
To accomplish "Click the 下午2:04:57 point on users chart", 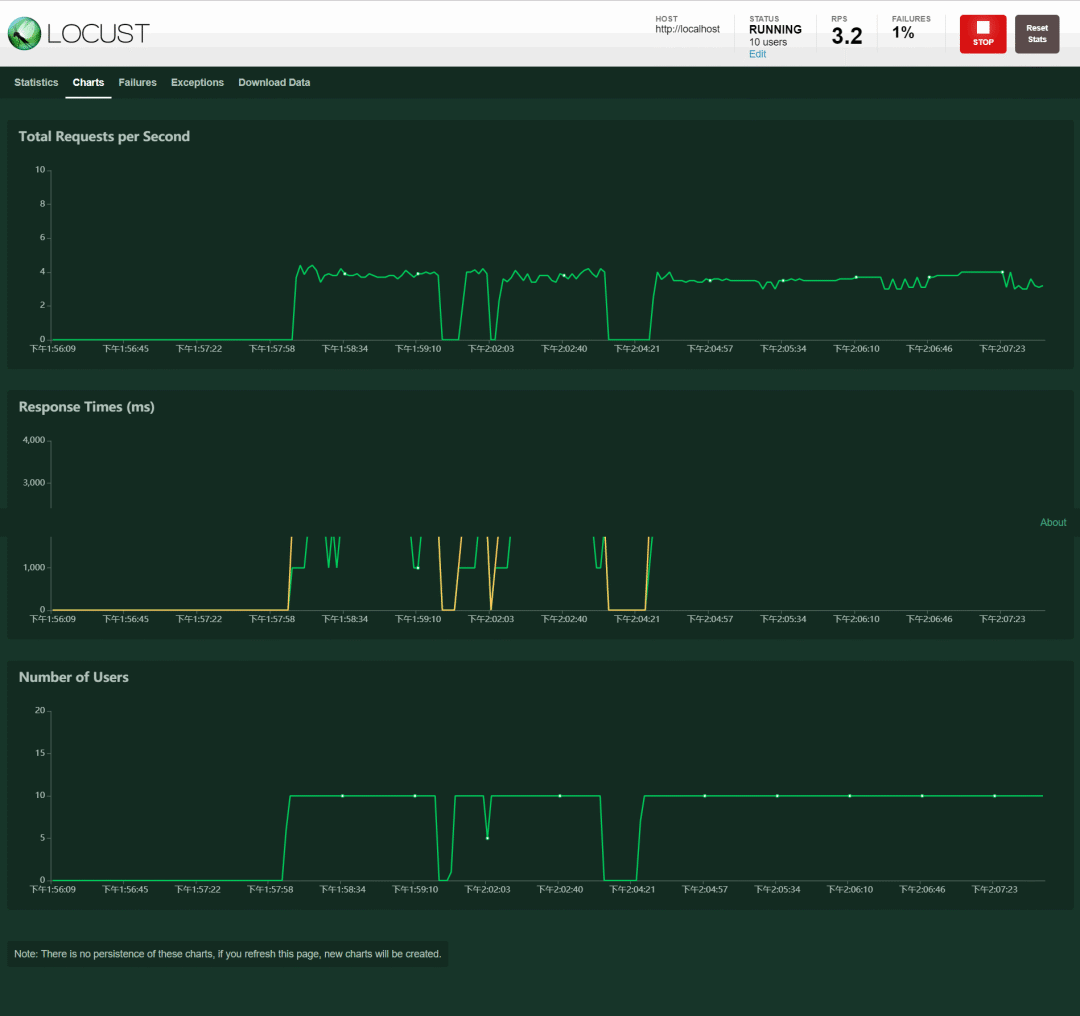I will pyautogui.click(x=705, y=796).
